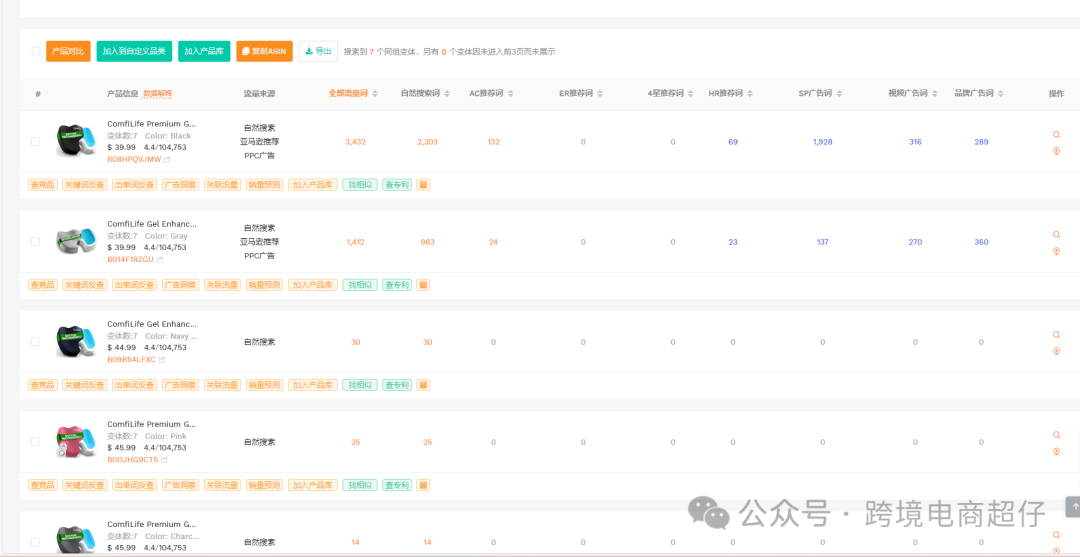Click 关键词反查 under the Black product
The image size is (1080, 557).
pyautogui.click(x=85, y=185)
